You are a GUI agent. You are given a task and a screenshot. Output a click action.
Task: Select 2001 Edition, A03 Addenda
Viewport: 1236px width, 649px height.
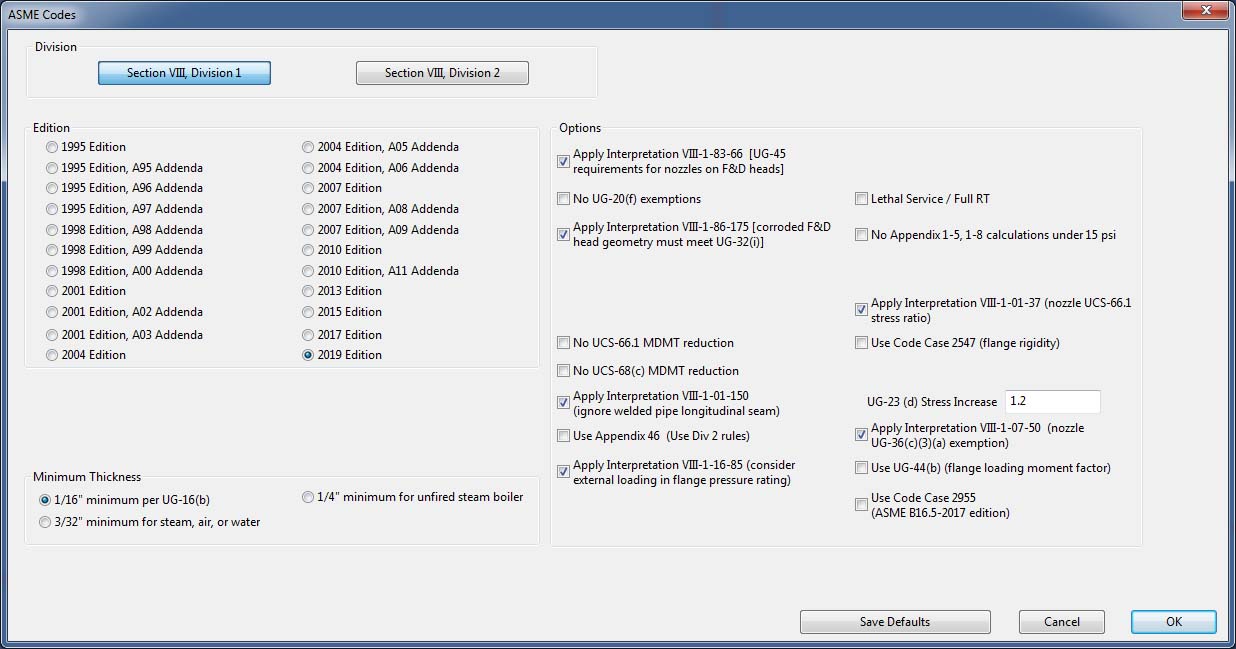click(x=52, y=335)
